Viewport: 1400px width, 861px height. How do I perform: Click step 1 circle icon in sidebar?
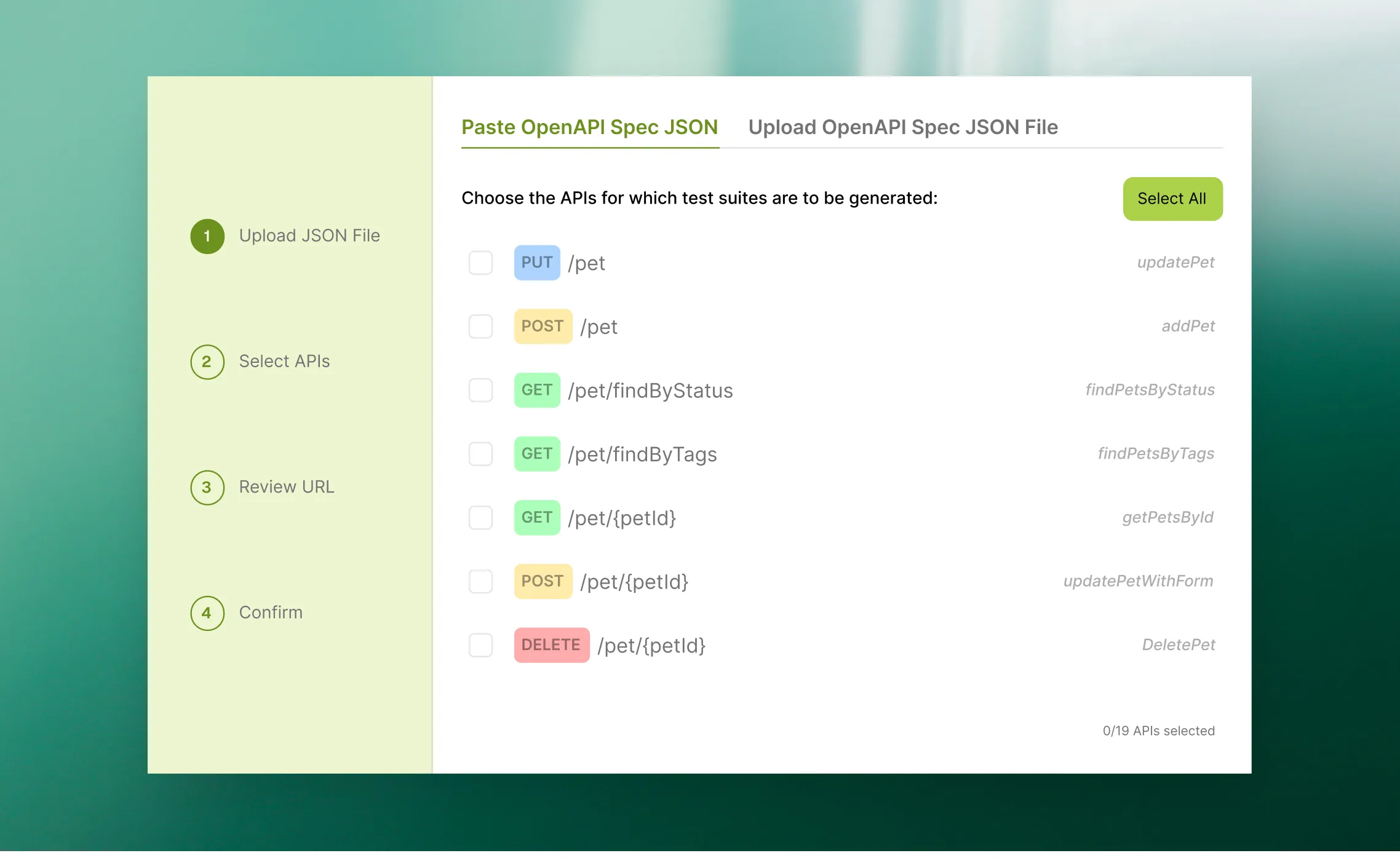point(207,236)
